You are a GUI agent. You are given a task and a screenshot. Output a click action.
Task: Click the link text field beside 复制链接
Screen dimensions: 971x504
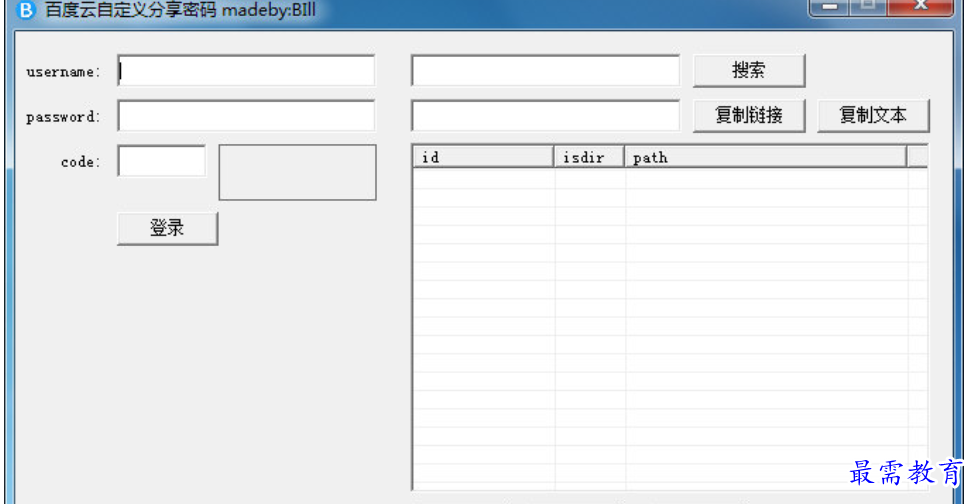point(546,116)
